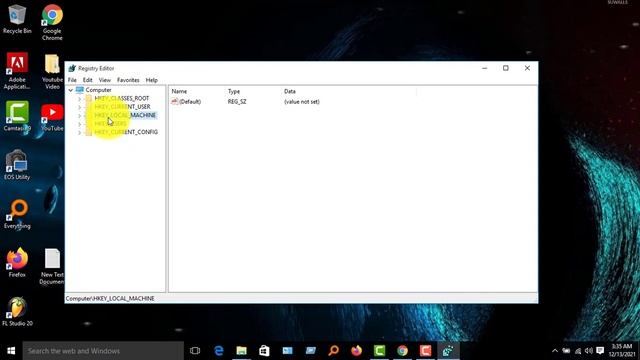640x360 pixels.
Task: Open Recycle Bin desktop icon
Action: point(17,19)
